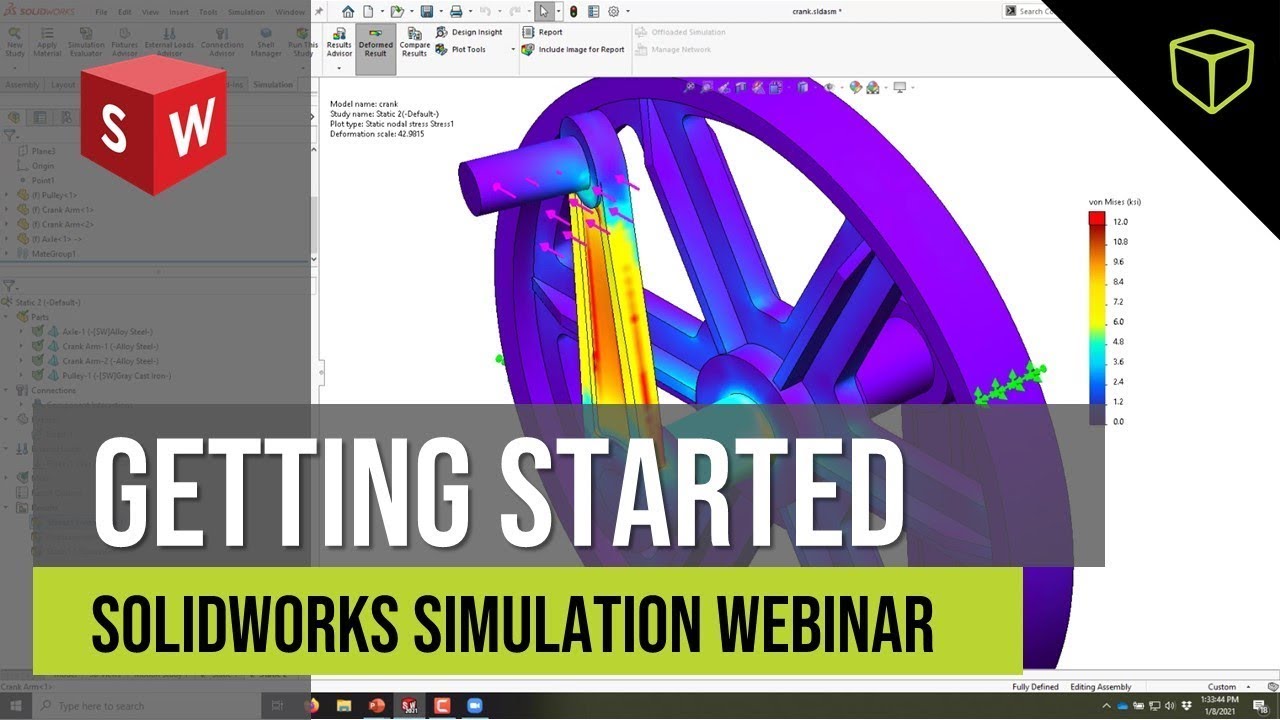1280x720 pixels.
Task: Click the Print icon in the top toolbar
Action: (x=456, y=11)
